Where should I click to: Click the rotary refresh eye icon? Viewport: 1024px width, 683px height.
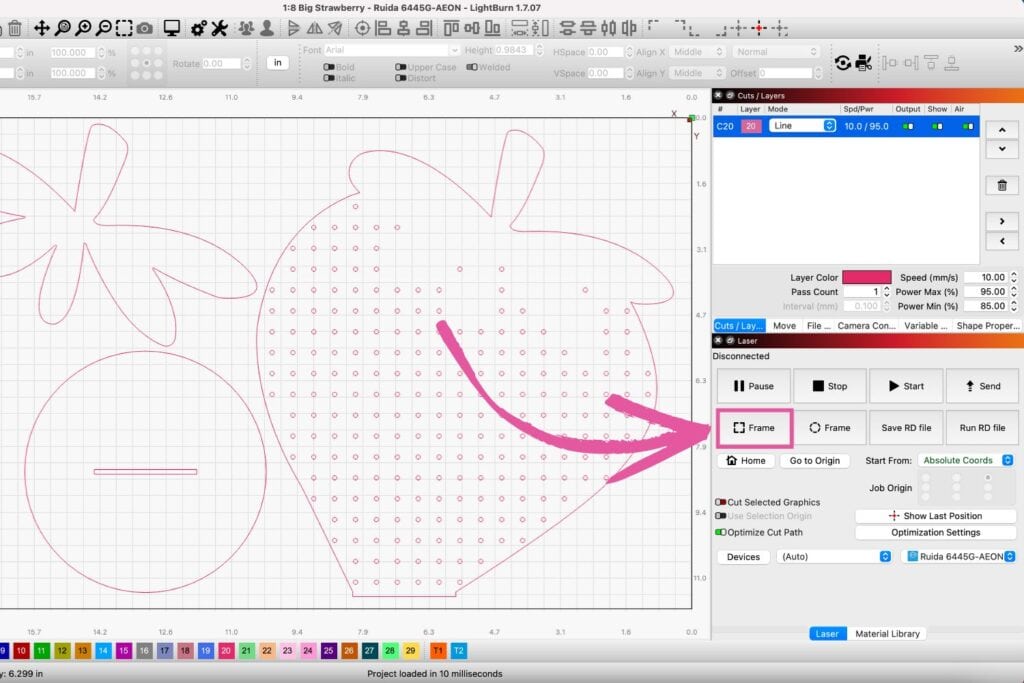pyautogui.click(x=842, y=63)
